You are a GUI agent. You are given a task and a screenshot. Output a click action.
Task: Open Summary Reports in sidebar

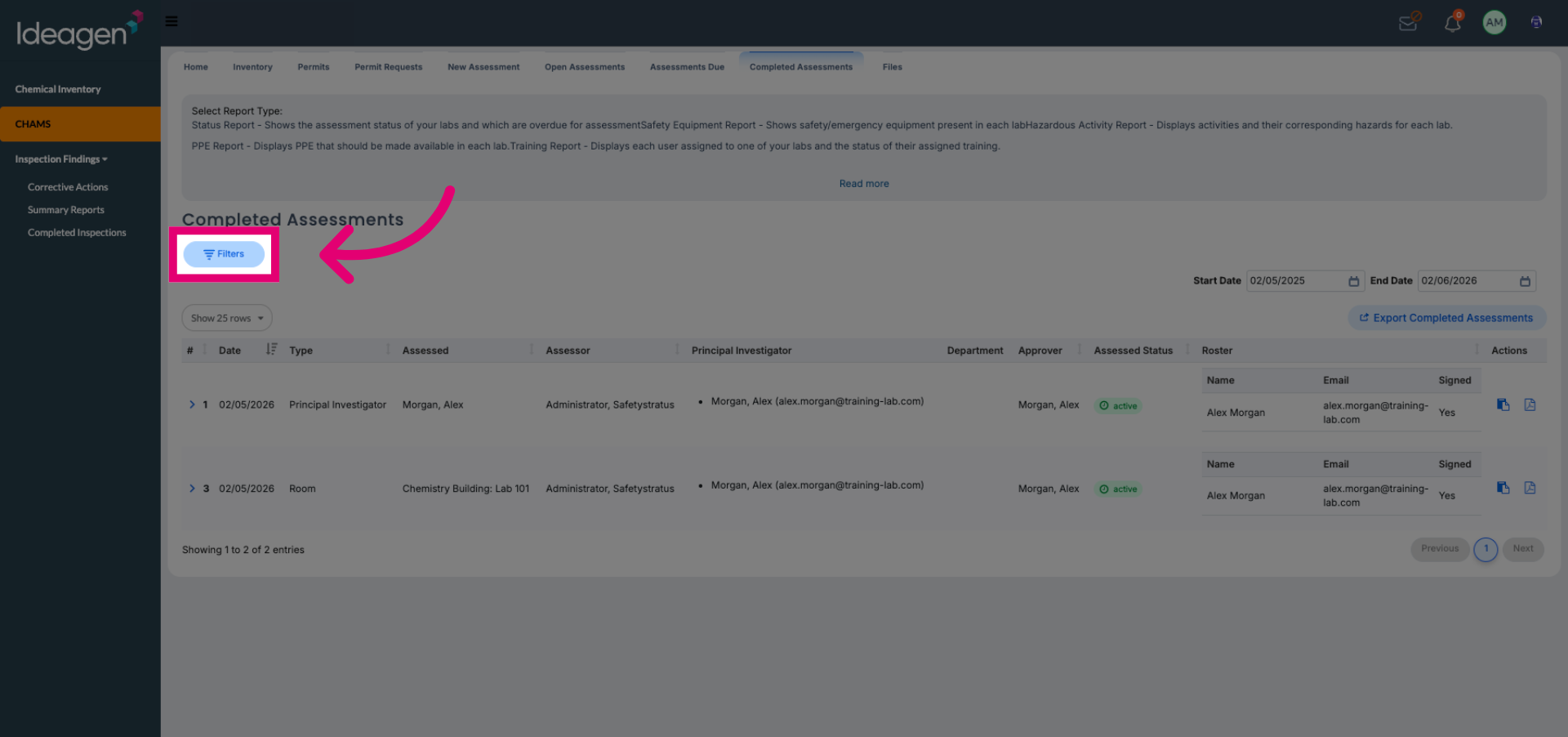tap(66, 210)
